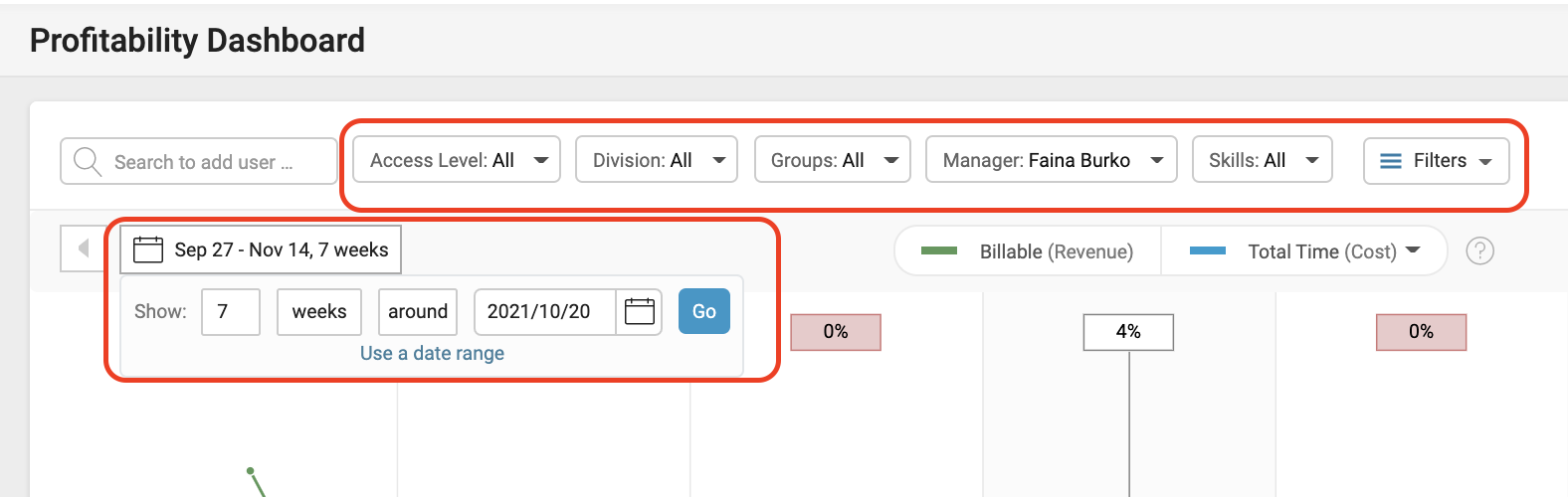Toggle Billable (Revenue) legend series
The image size is (1568, 497).
[1028, 251]
